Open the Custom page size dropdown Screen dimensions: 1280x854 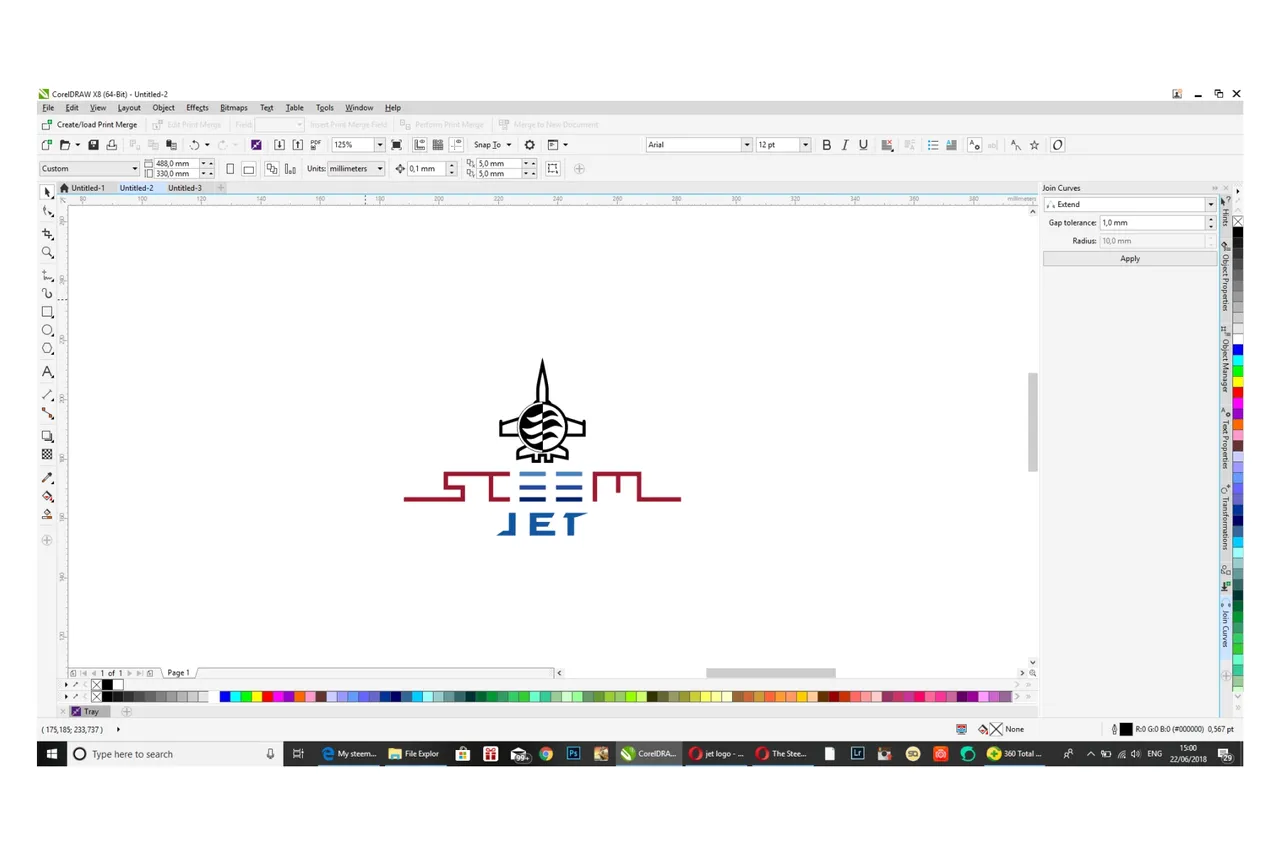[135, 169]
